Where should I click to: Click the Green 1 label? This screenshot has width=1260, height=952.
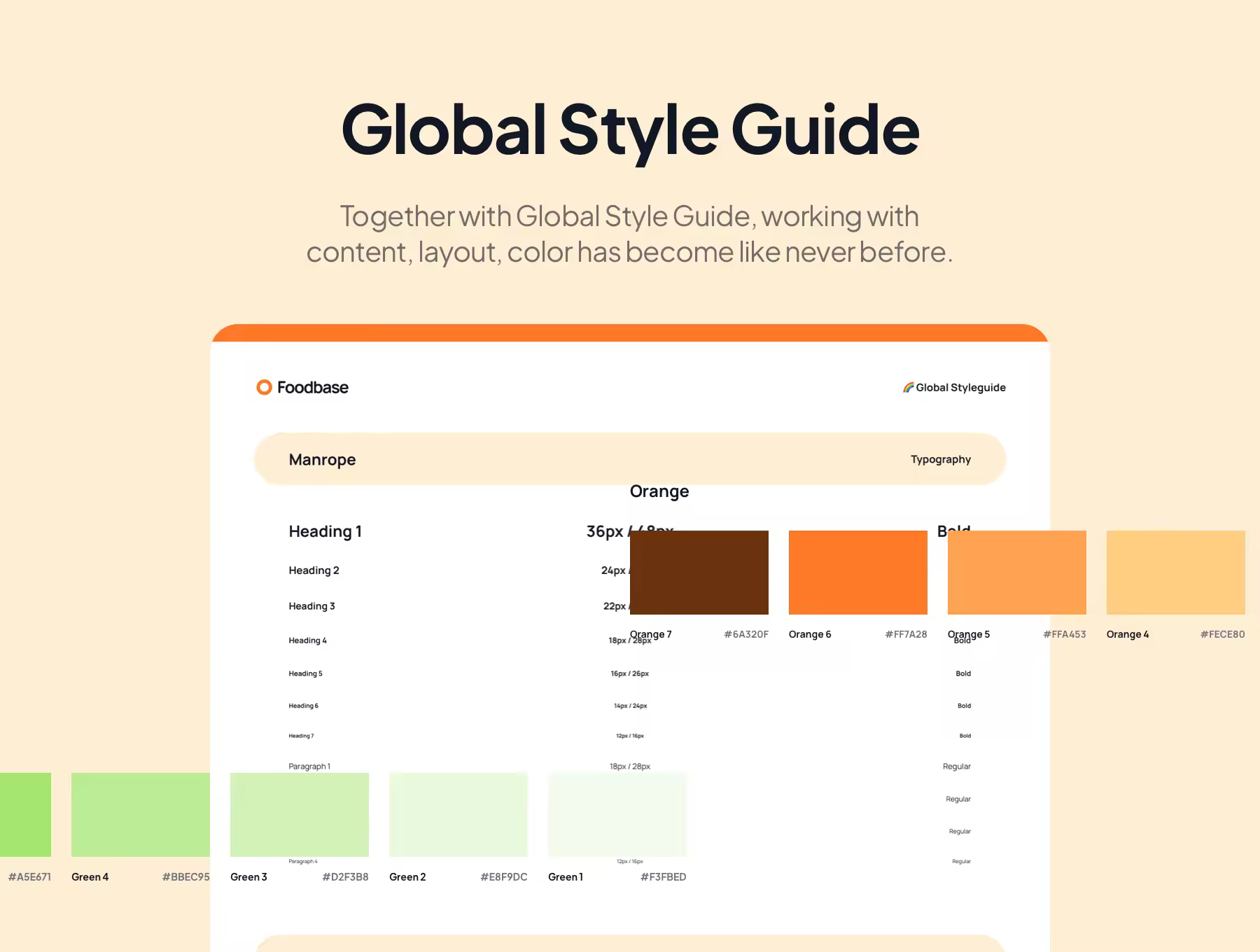coord(566,877)
